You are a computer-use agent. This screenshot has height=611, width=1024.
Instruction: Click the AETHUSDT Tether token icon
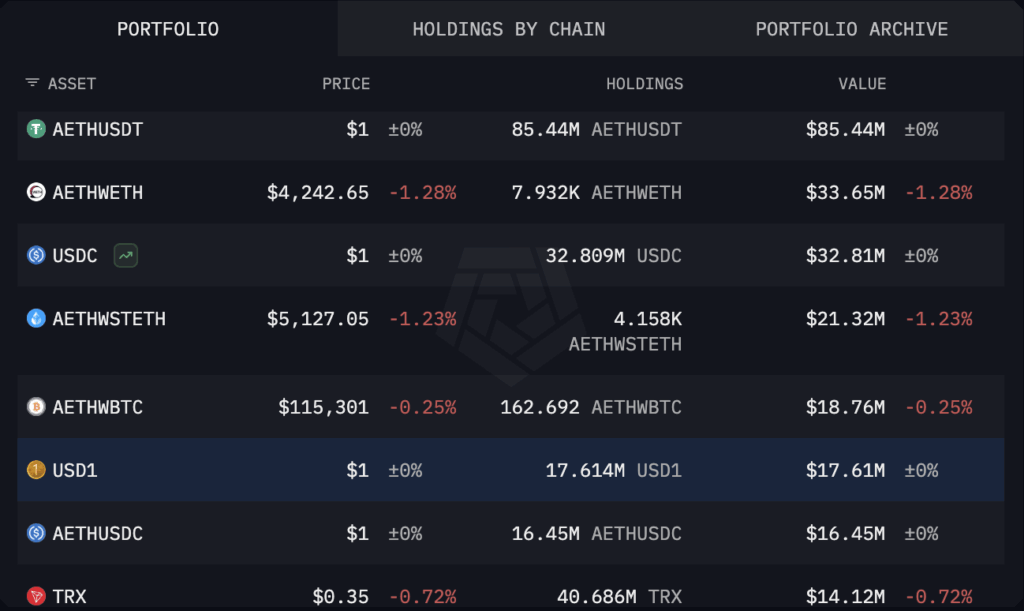(36, 129)
